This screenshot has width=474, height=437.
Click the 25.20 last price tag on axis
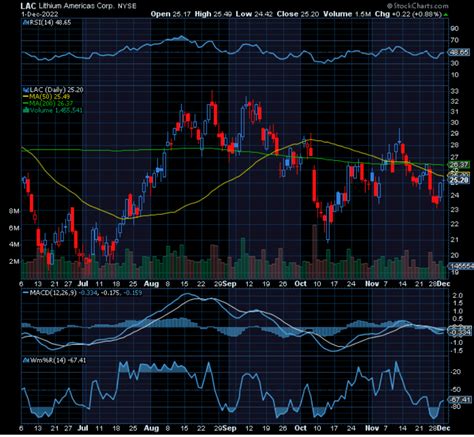[459, 180]
